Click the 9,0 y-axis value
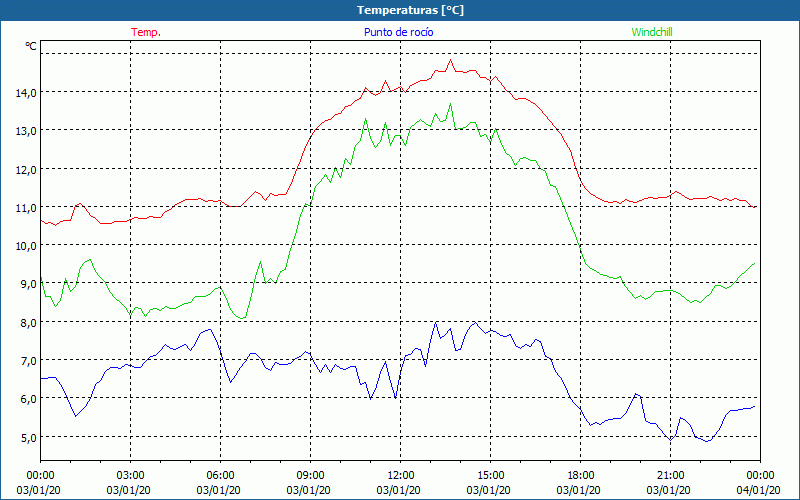800x500 pixels. [x=29, y=284]
